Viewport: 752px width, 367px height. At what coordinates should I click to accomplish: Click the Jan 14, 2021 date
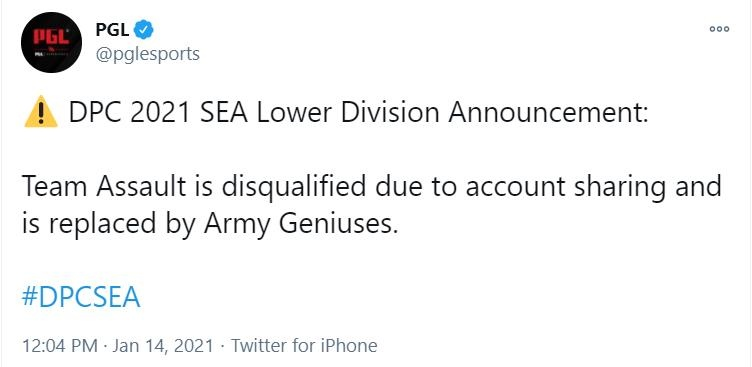[x=162, y=346]
